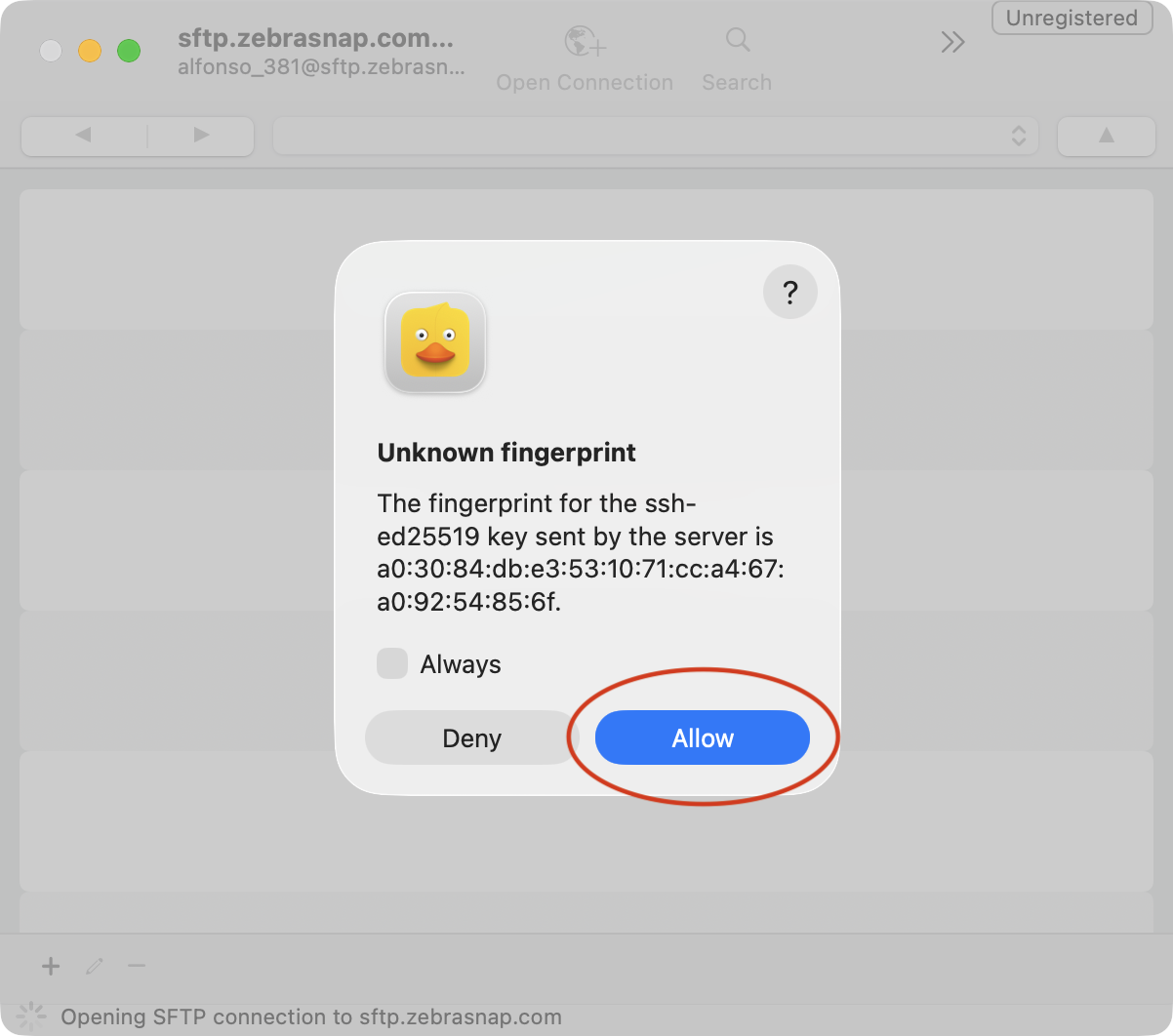Click the Deny button

point(471,737)
